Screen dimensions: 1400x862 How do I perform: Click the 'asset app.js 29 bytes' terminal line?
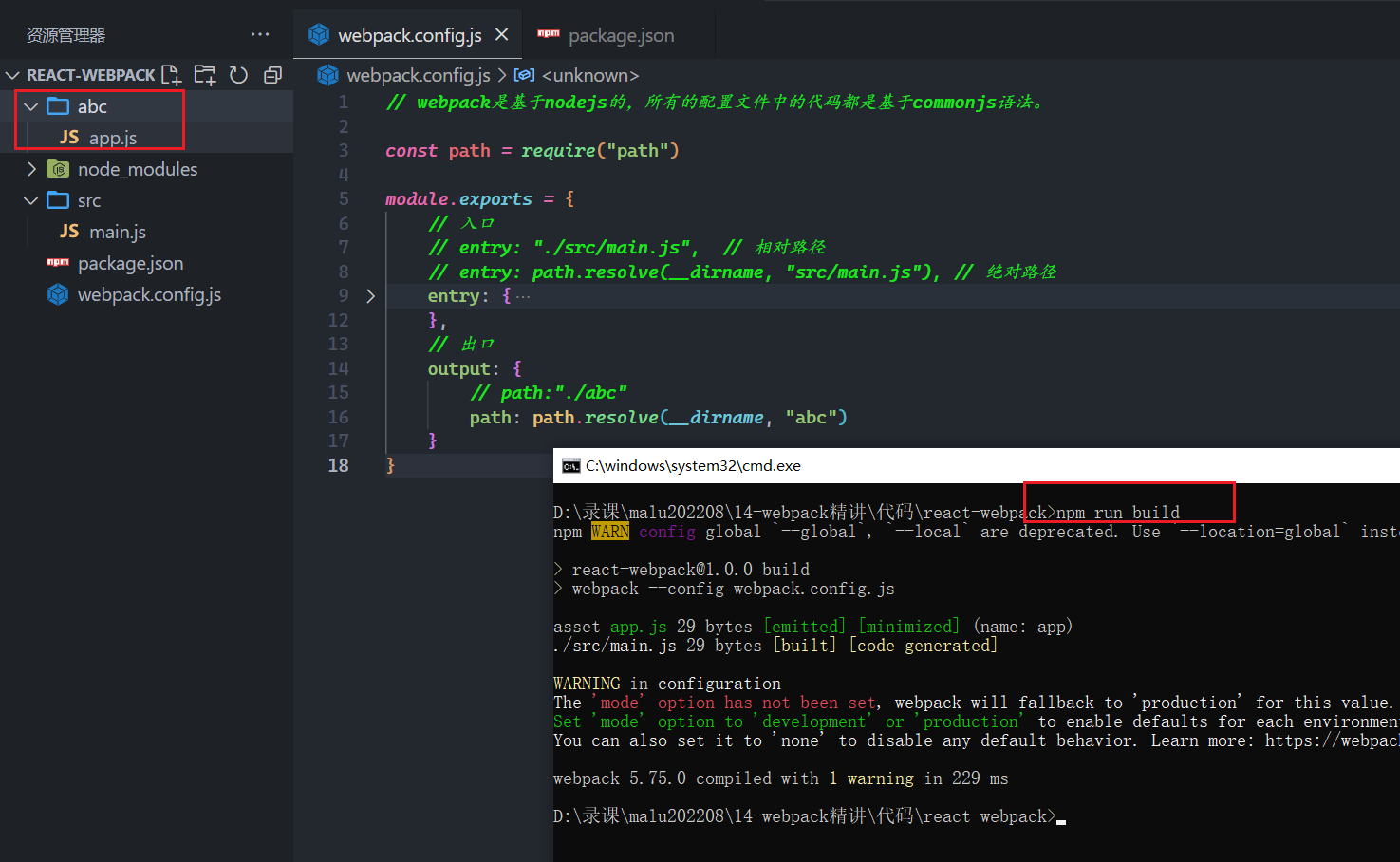click(812, 627)
